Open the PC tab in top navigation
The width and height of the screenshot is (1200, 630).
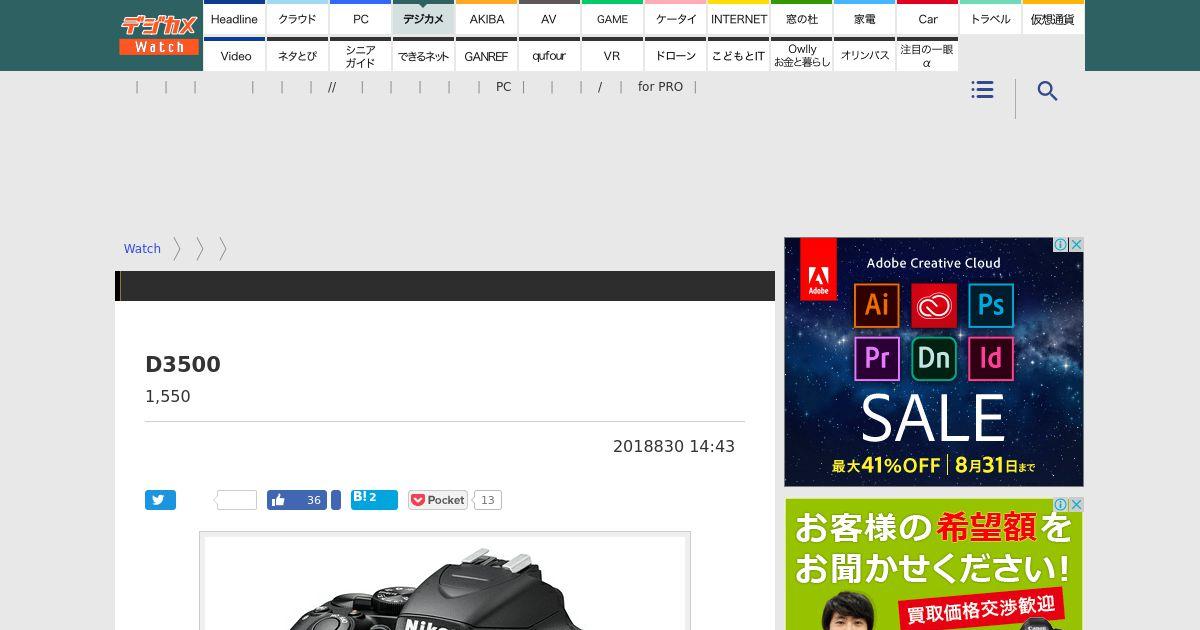(361, 18)
